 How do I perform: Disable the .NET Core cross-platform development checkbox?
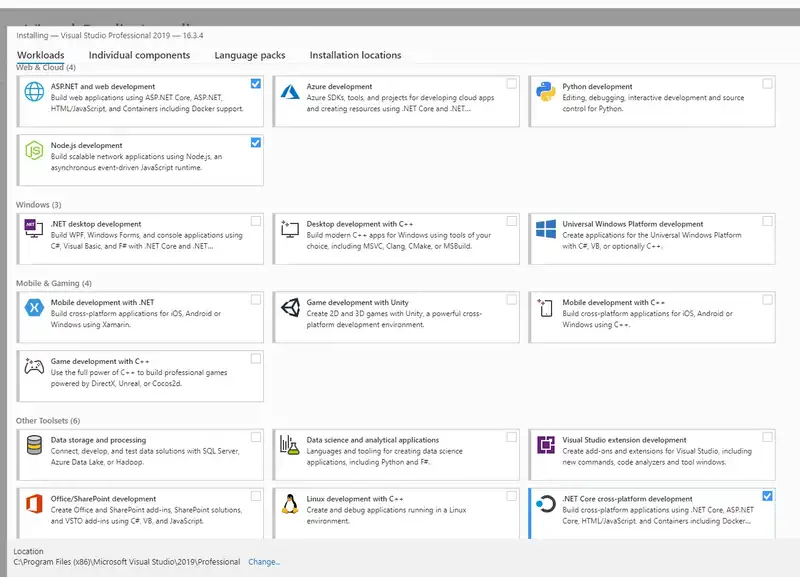(x=767, y=495)
